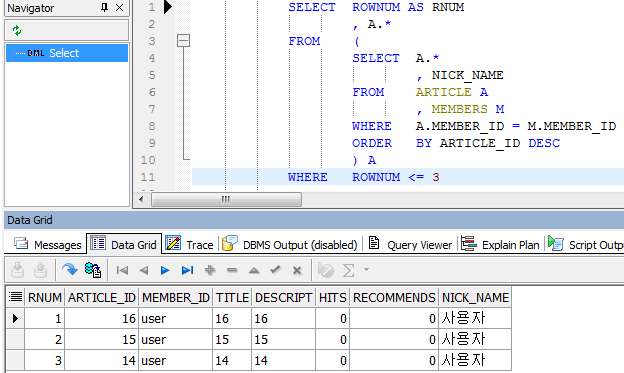
Task: Click the import grid data upload icon
Action: pyautogui.click(x=40, y=270)
